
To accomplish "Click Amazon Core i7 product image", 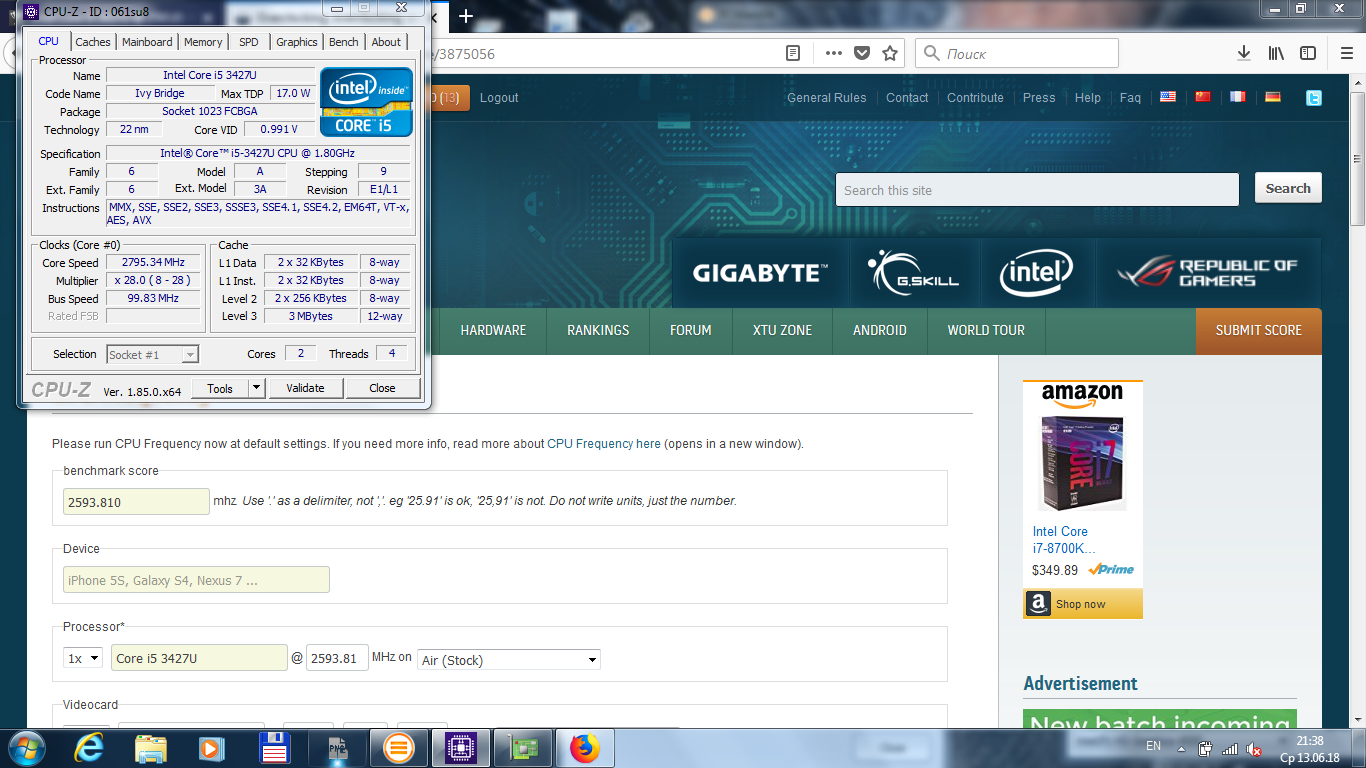I will coord(1082,463).
